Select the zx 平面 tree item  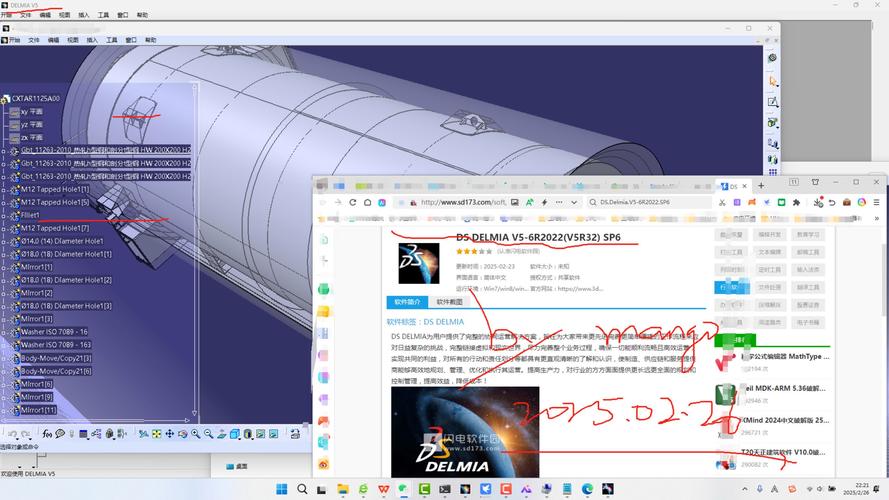pos(32,138)
